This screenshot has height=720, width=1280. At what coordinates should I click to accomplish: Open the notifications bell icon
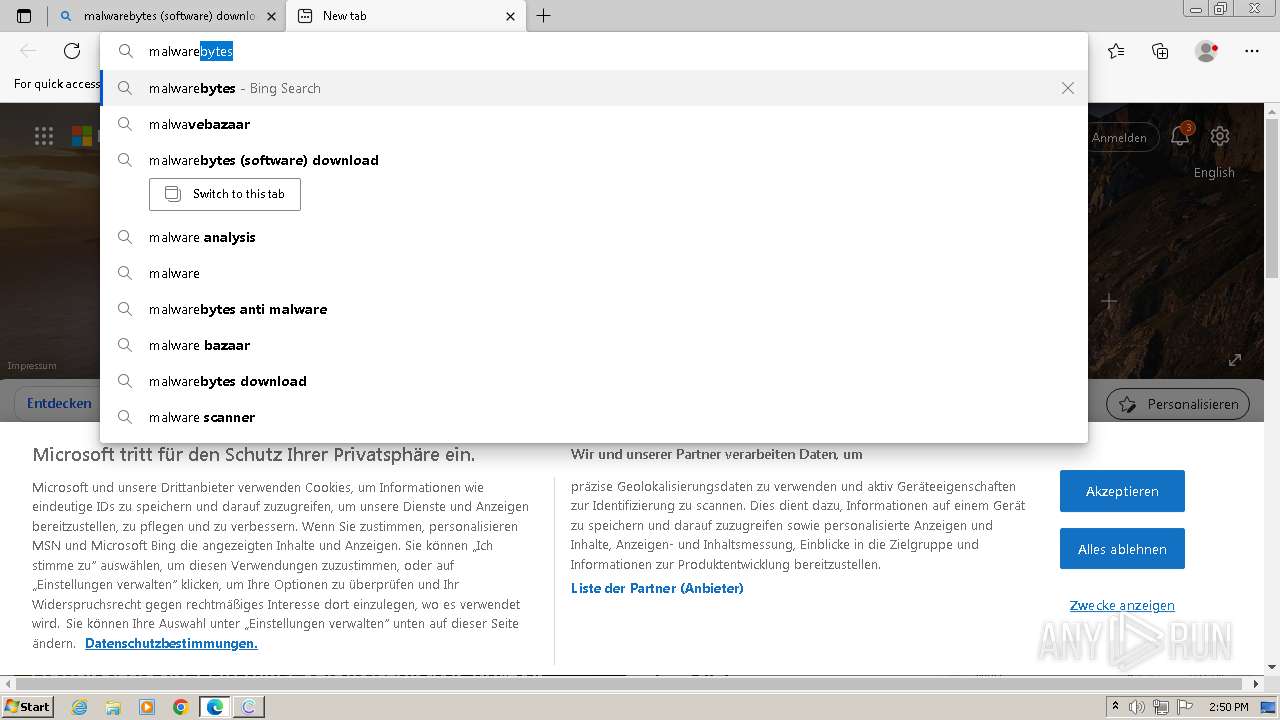1180,136
